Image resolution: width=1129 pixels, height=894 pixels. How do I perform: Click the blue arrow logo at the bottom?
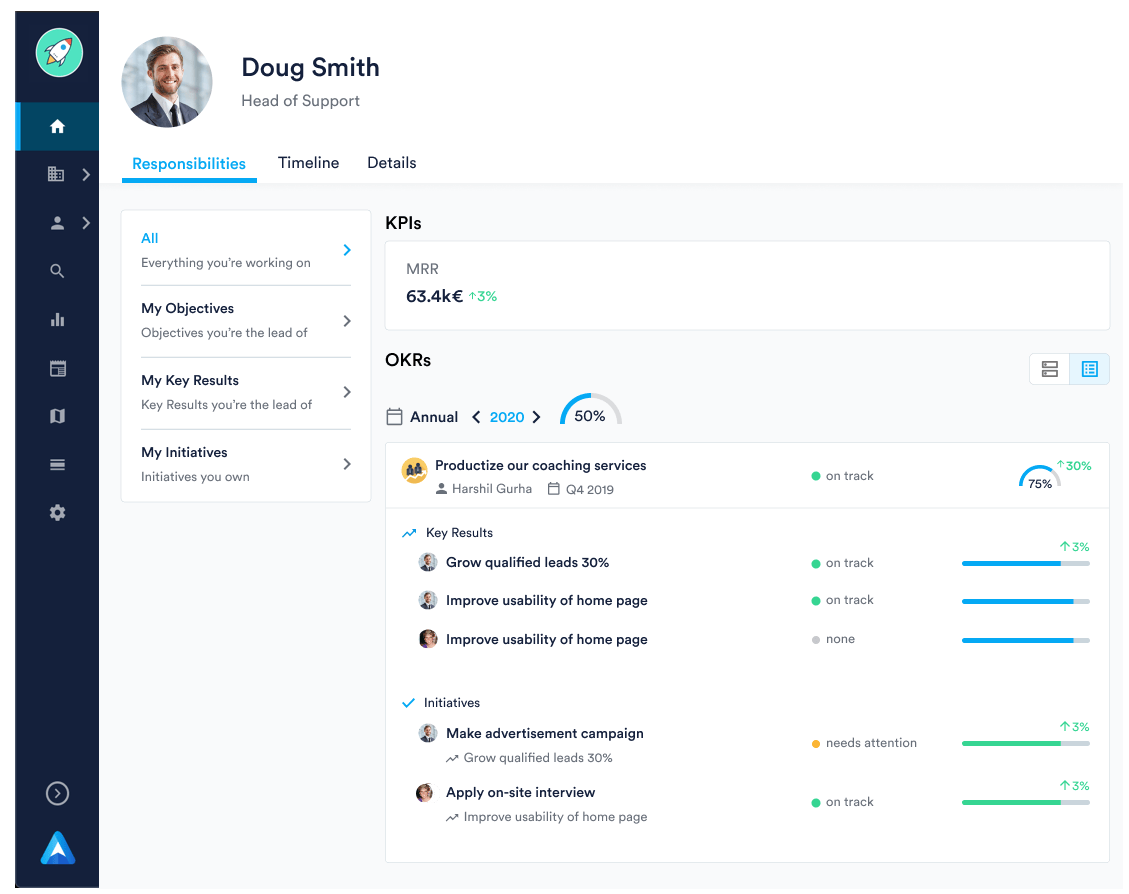click(x=58, y=848)
